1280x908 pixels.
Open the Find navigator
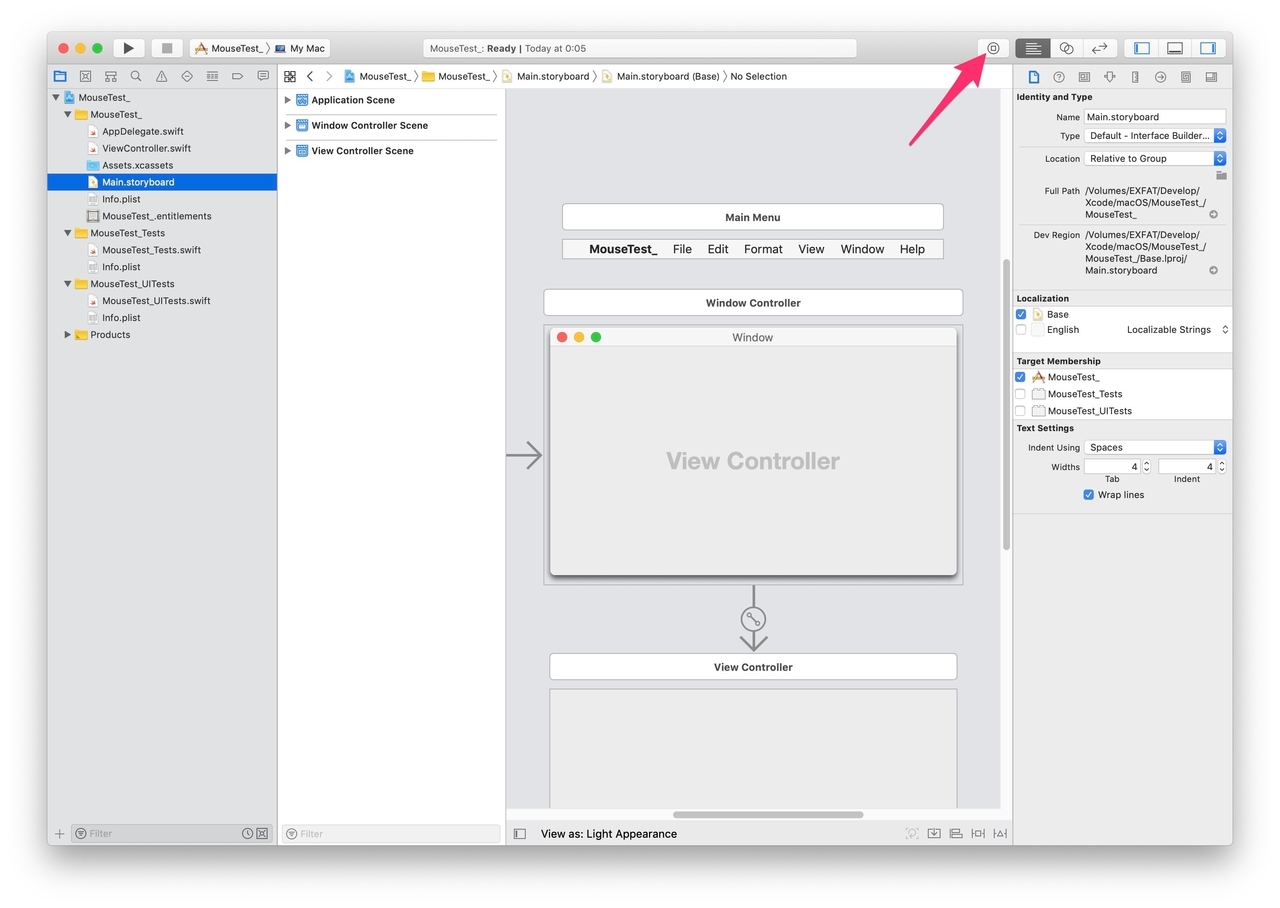point(136,76)
